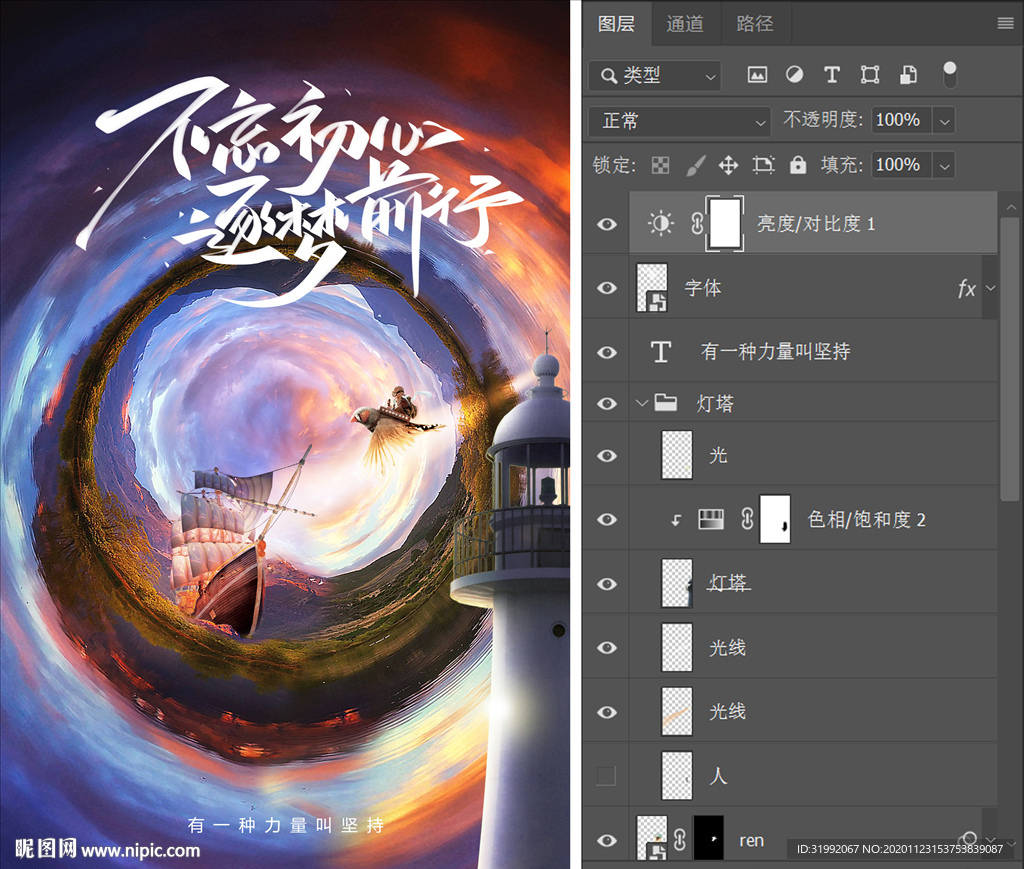1024x869 pixels.
Task: Click the lock all padlock icon
Action: tap(797, 165)
